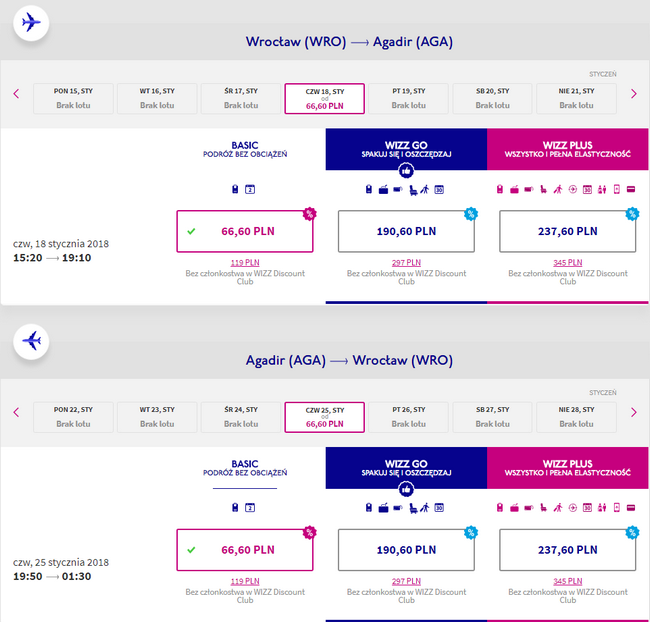Click the credit card icon under return WIZZ PLUS
Screen dimensions: 650x622
(x=631, y=508)
